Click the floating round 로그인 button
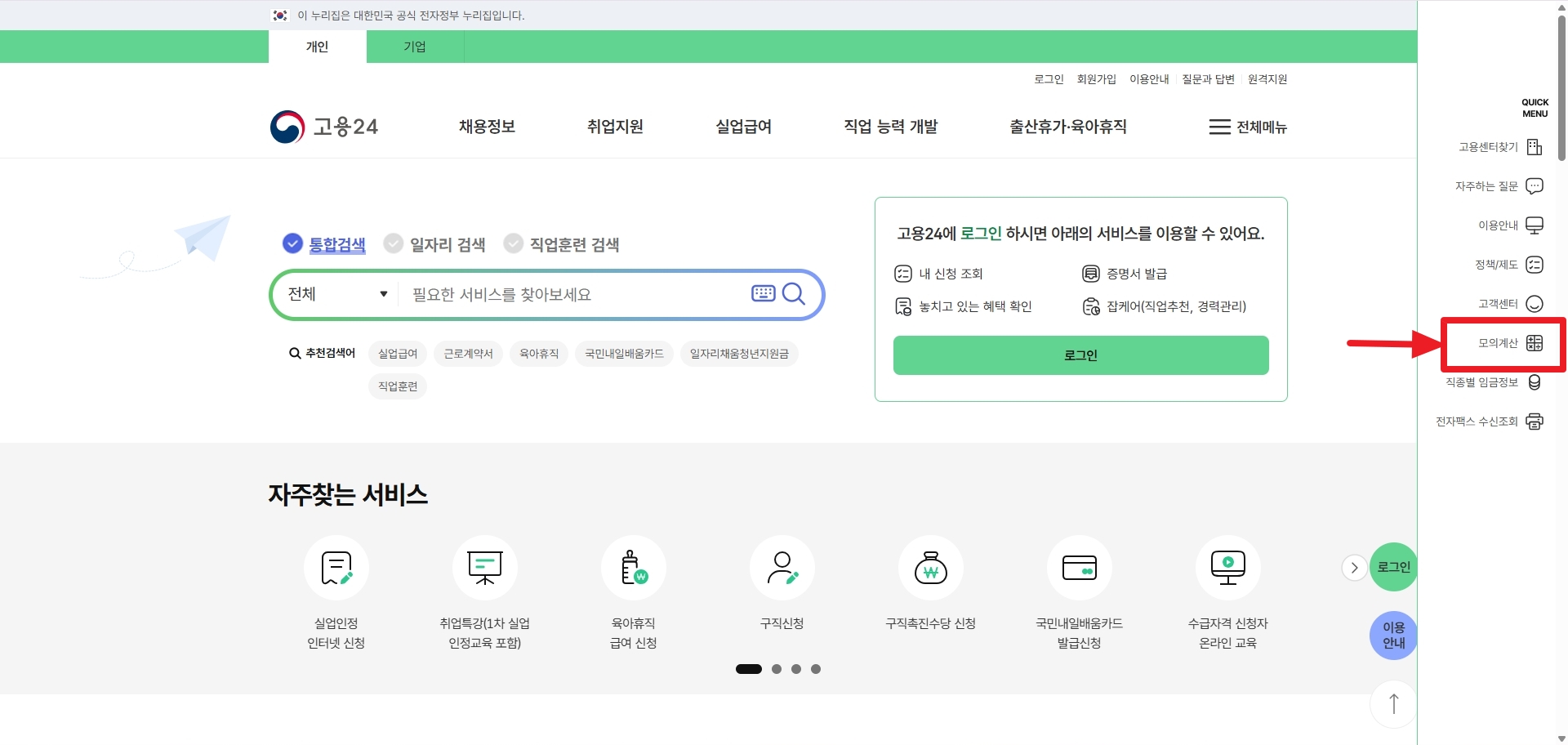Viewport: 1568px width, 745px height. pos(1393,567)
